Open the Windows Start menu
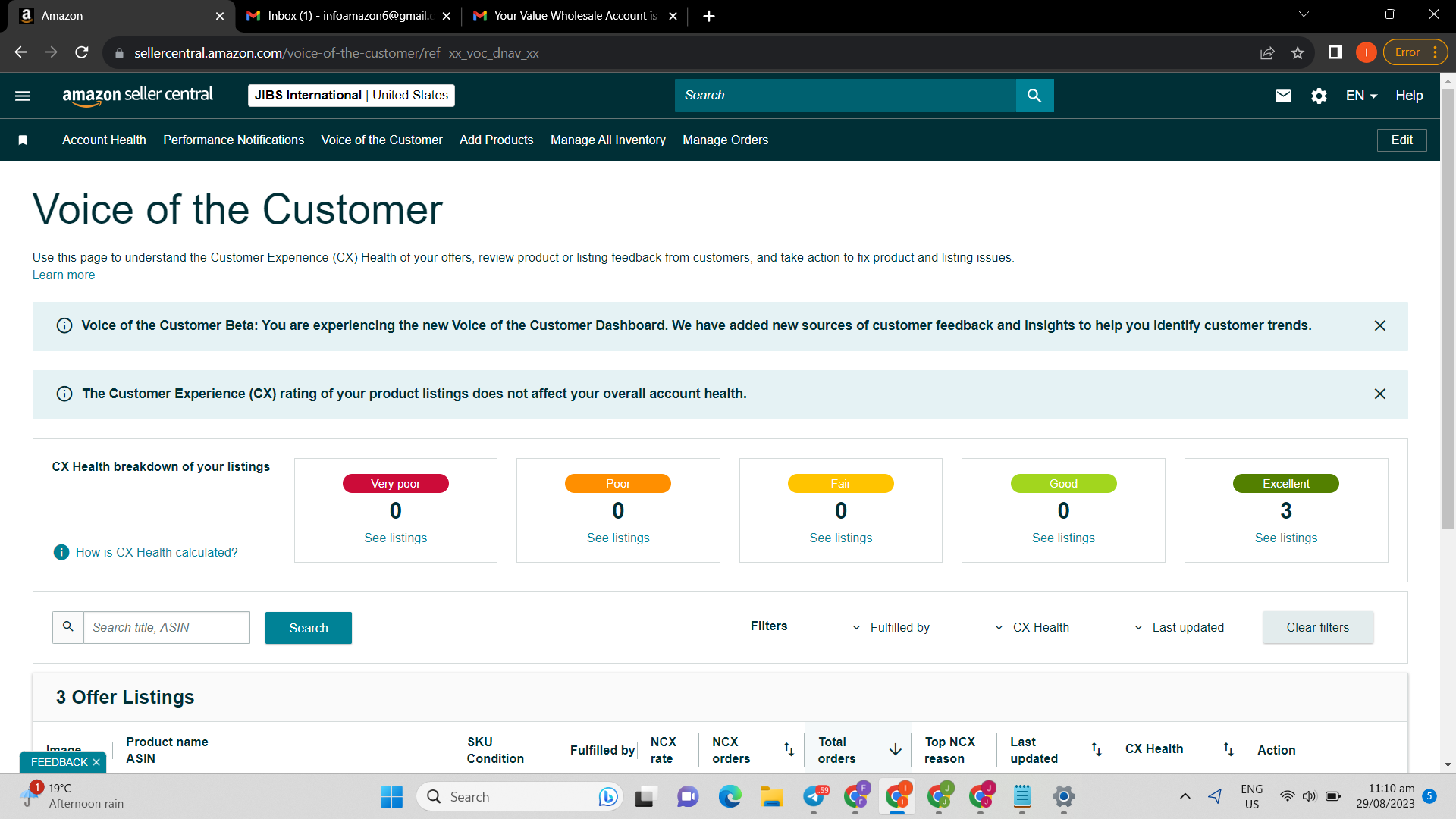This screenshot has height=819, width=1456. click(x=391, y=796)
